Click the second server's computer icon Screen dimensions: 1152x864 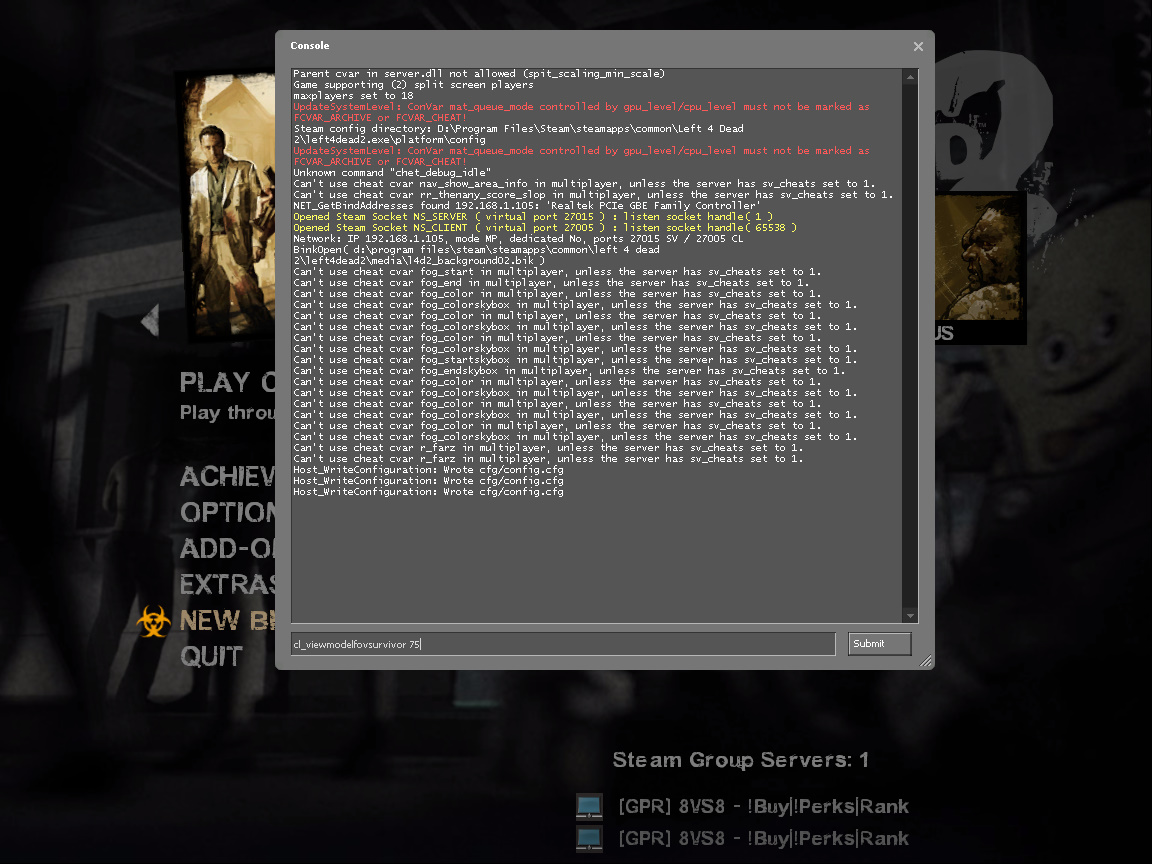(589, 838)
